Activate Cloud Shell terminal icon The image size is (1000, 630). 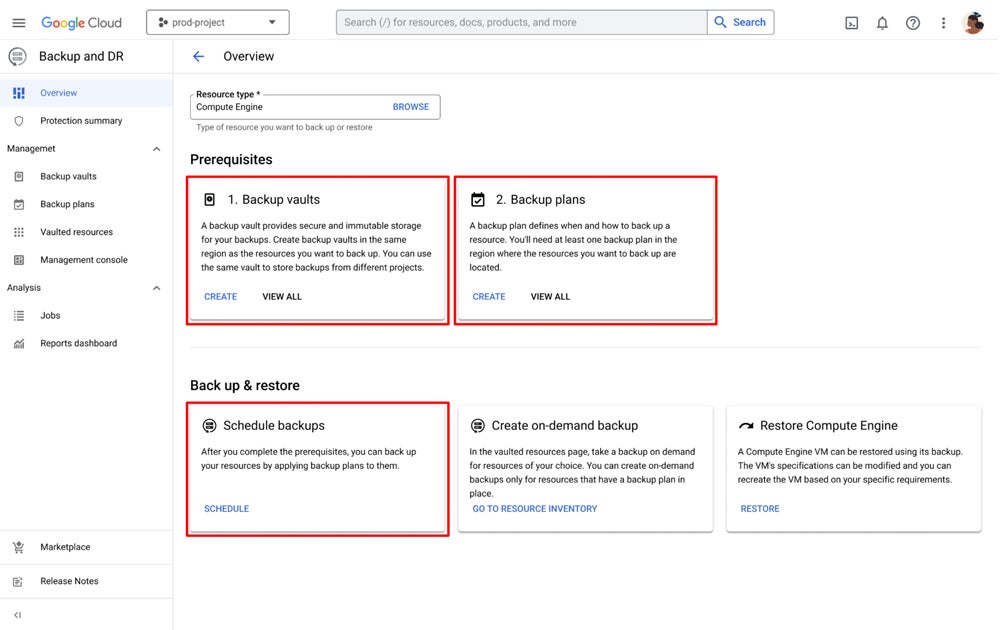click(851, 23)
